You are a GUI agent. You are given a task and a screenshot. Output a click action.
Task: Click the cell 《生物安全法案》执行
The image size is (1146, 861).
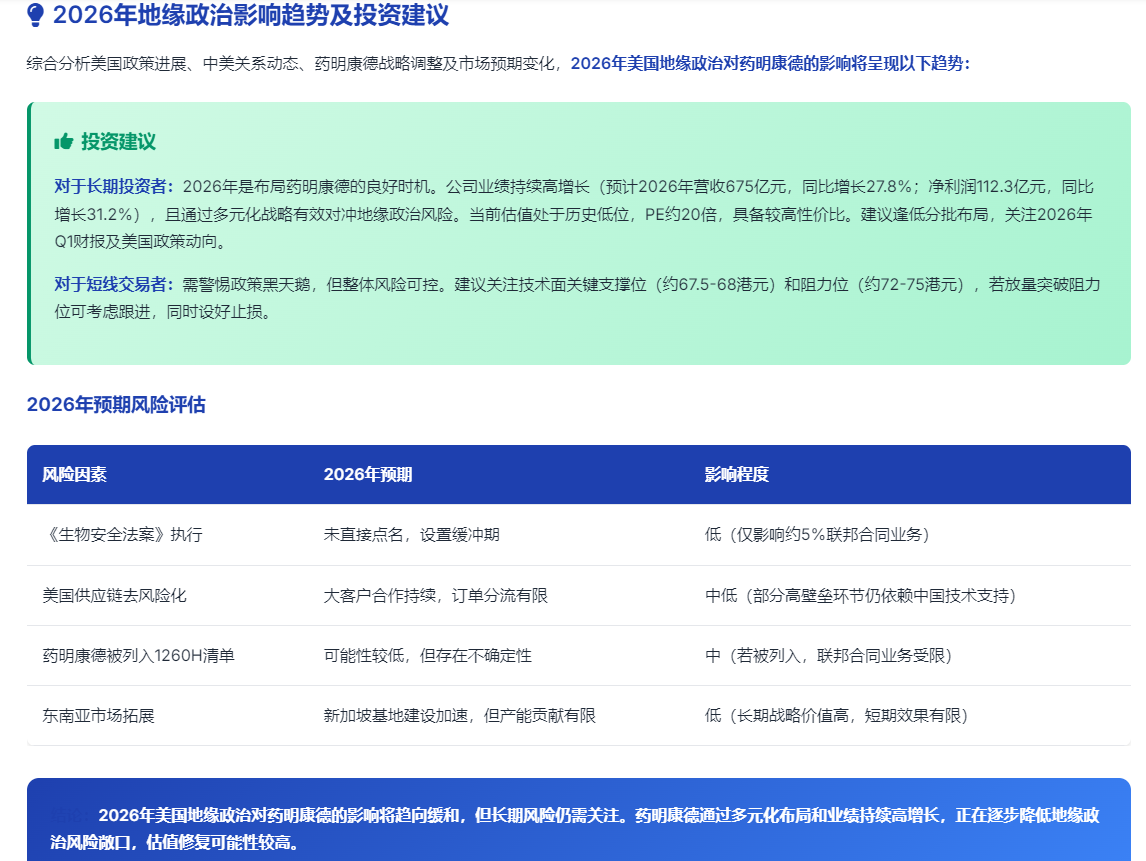122,534
